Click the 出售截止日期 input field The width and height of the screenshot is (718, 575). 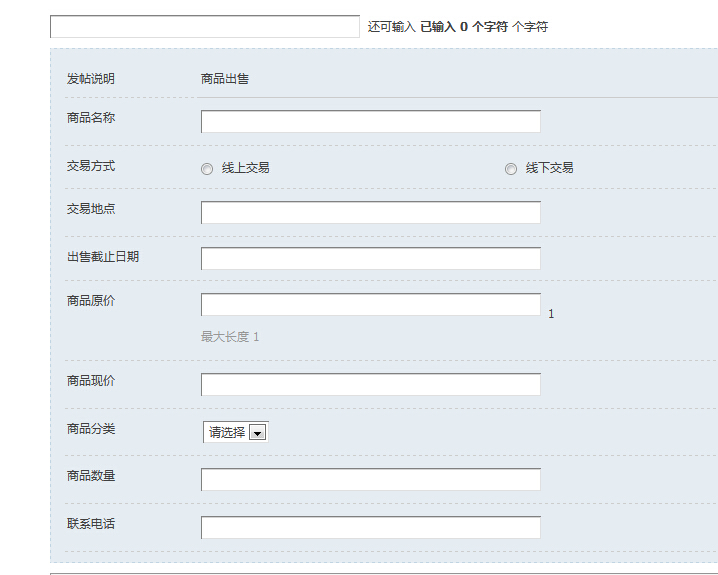[370, 259]
